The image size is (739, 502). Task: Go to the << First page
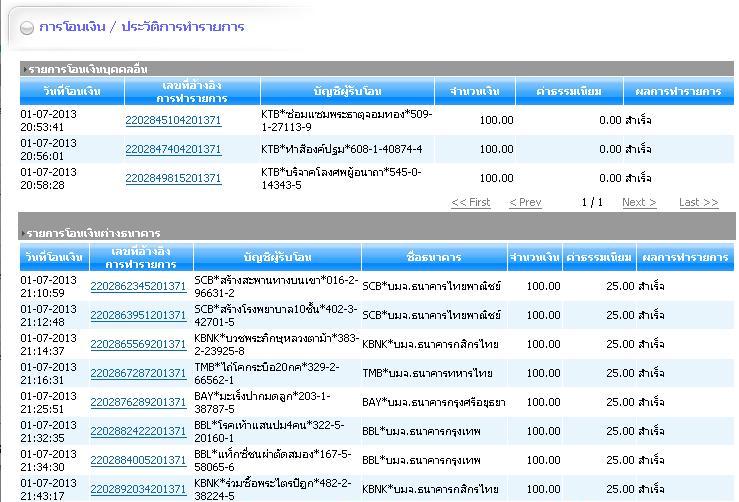[470, 202]
